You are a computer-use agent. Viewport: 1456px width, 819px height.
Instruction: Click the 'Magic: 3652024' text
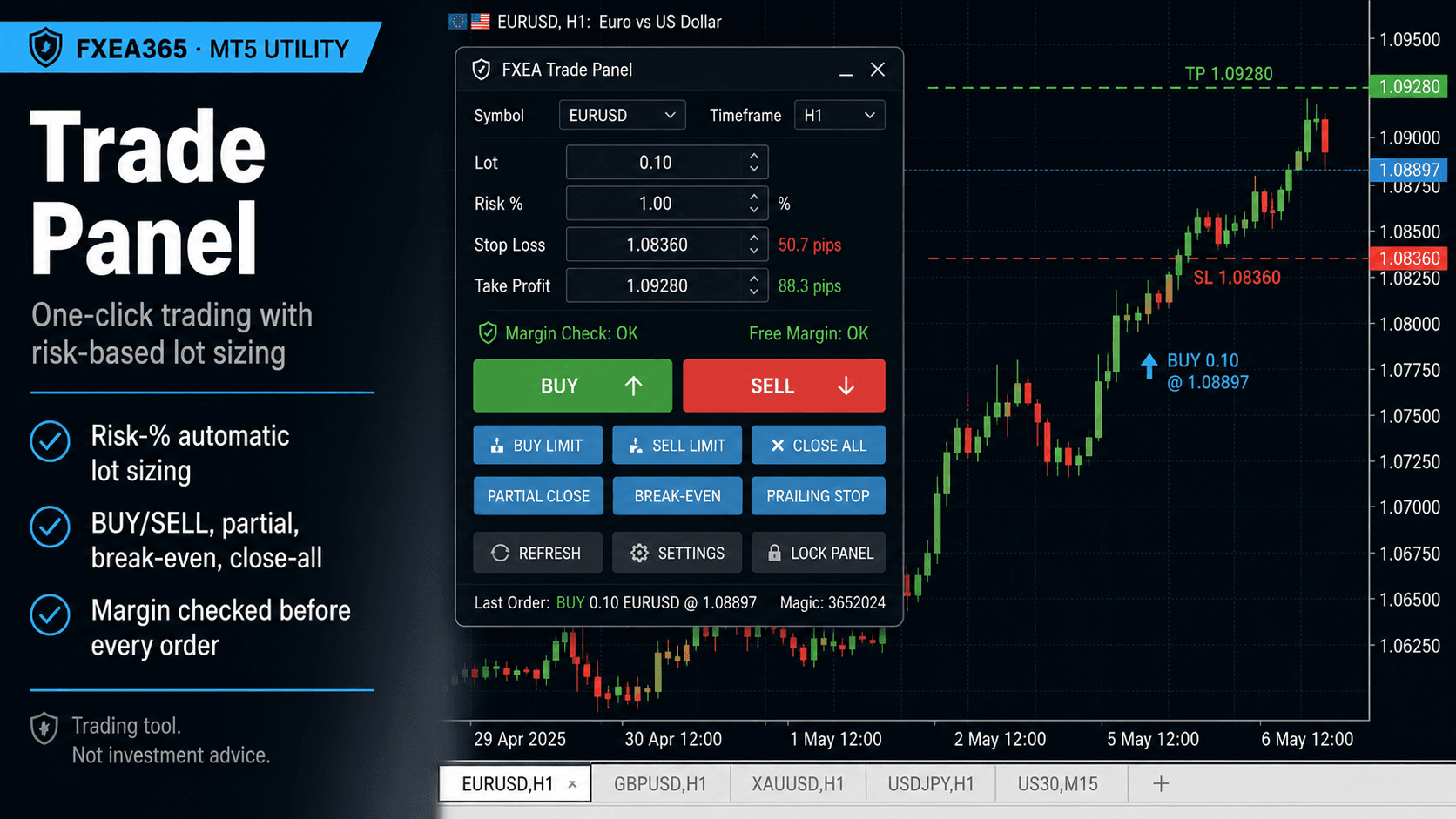point(832,602)
